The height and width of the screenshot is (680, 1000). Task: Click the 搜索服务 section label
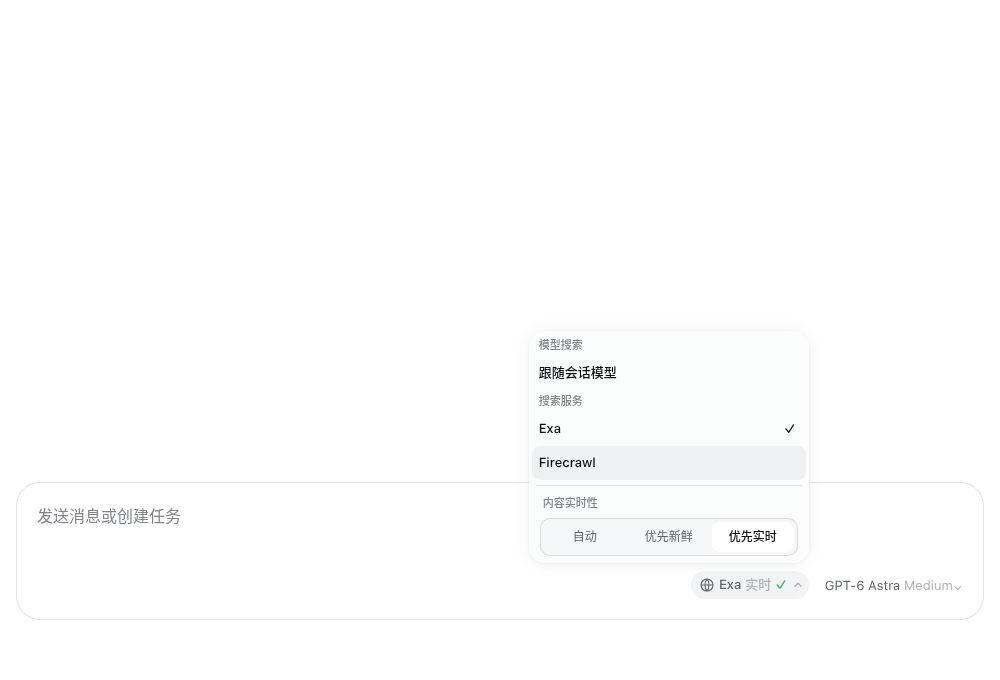[561, 401]
